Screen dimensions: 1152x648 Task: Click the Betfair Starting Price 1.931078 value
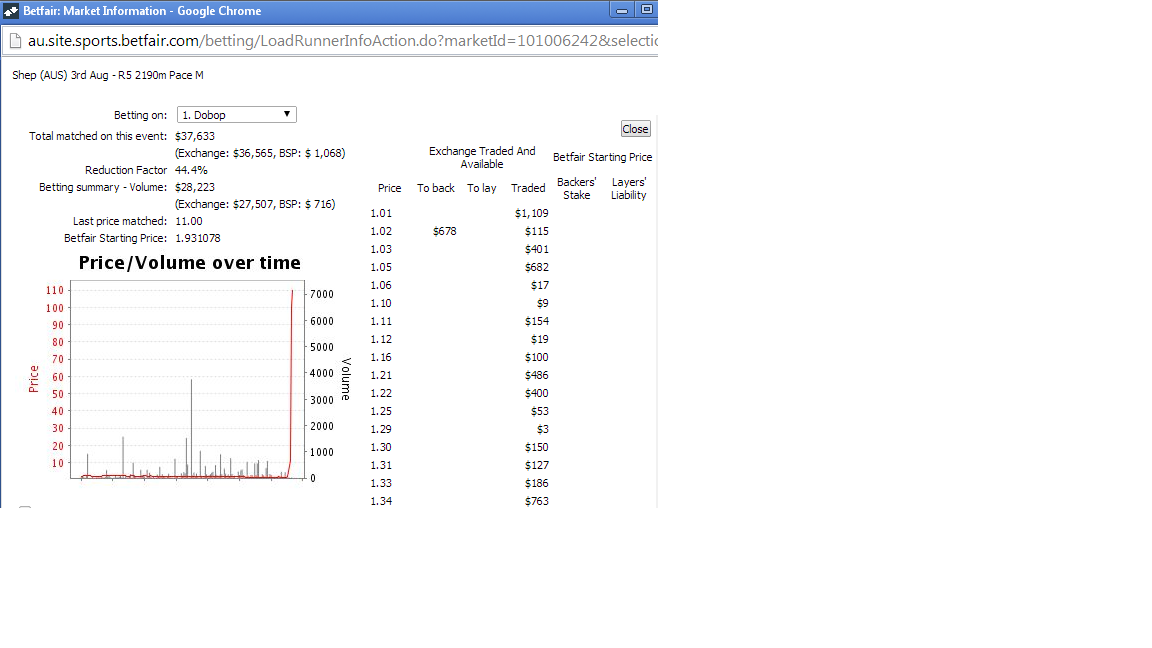pyautogui.click(x=198, y=238)
